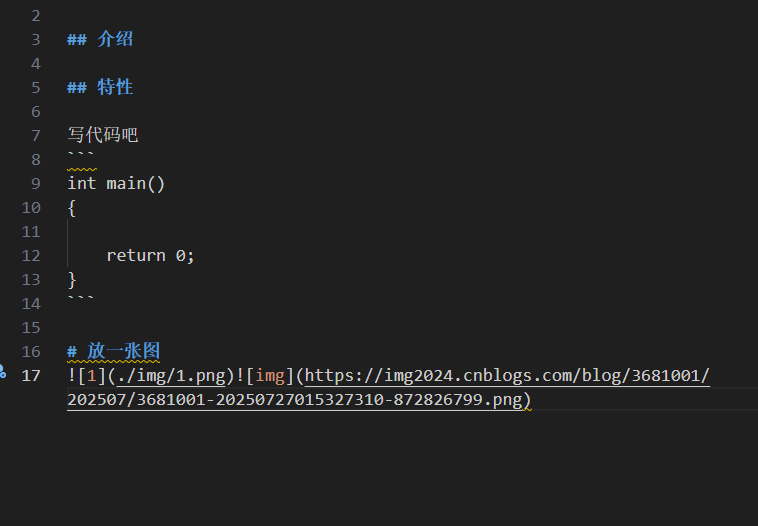Click the "## 特性" heading

click(x=100, y=88)
